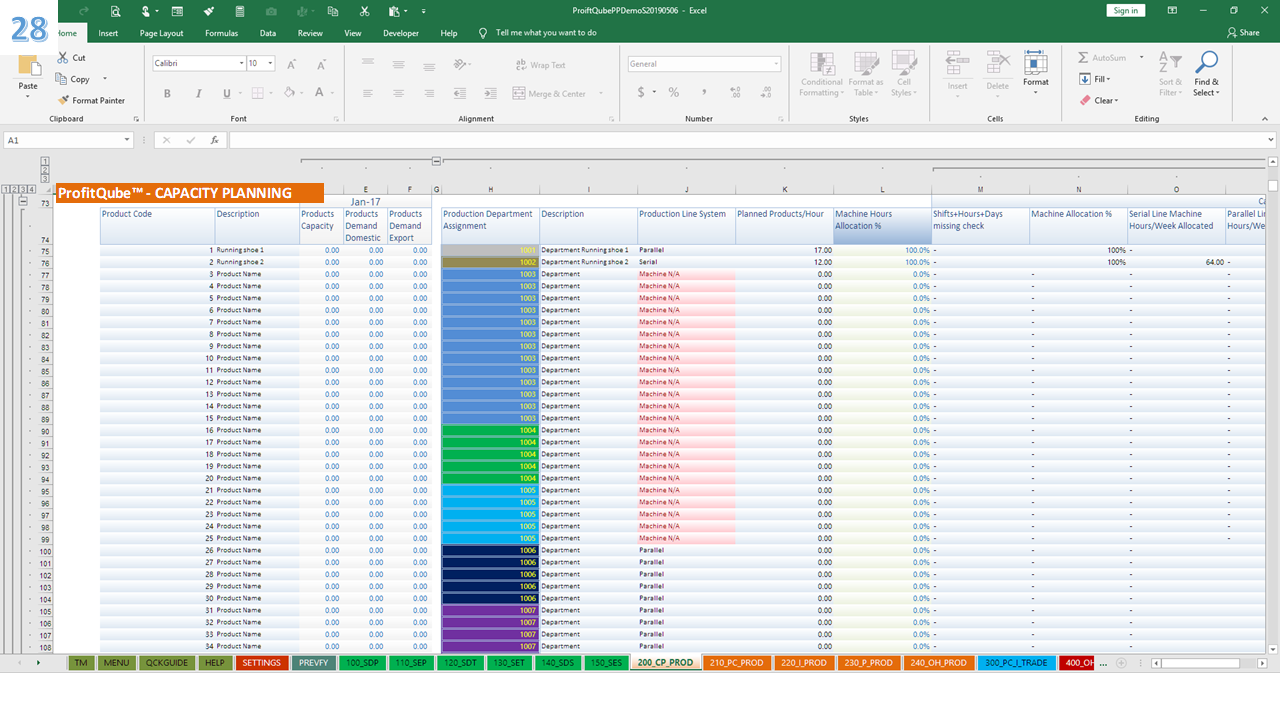This screenshot has width=1280, height=720.
Task: Open the Fill dropdown
Action: click(1094, 79)
